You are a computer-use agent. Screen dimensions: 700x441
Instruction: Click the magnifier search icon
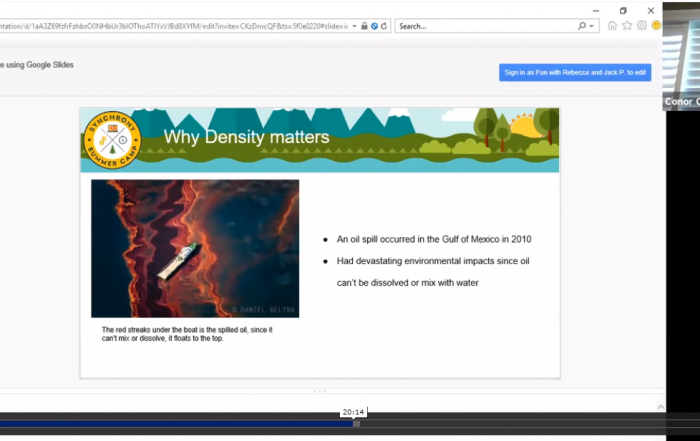click(581, 25)
